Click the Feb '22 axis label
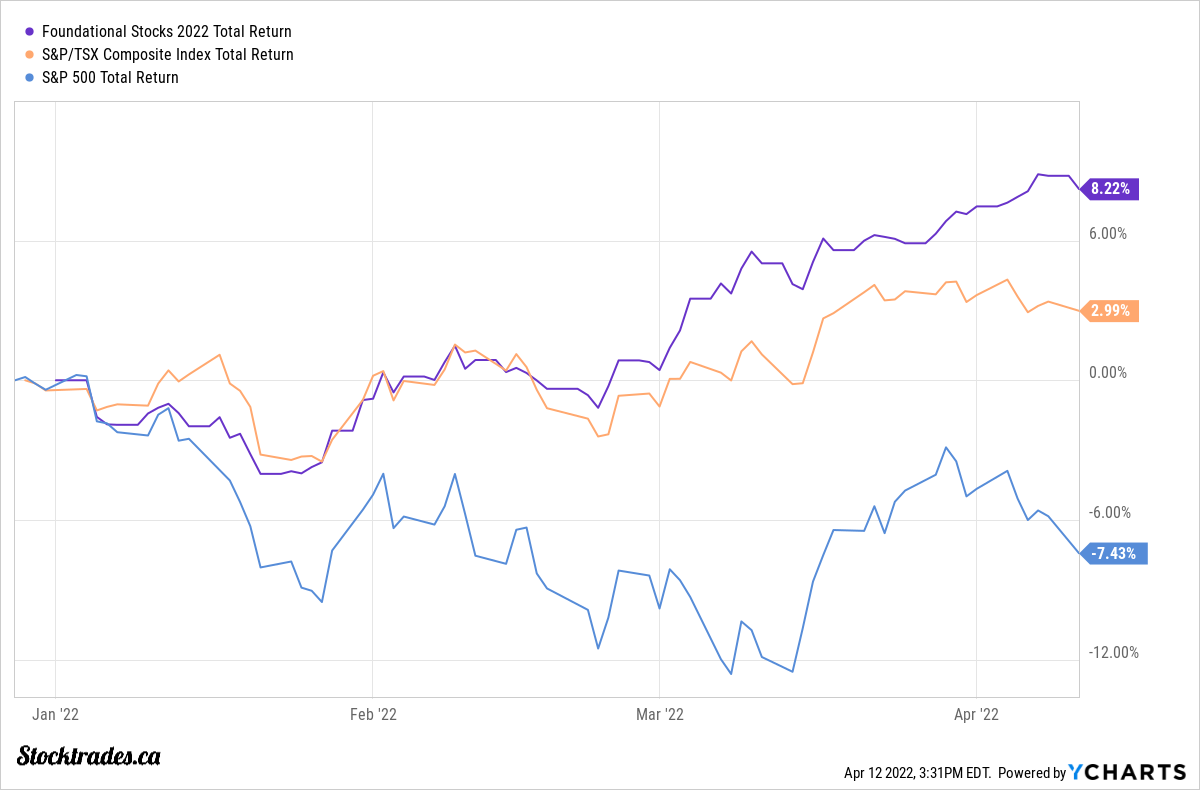The width and height of the screenshot is (1200, 790). click(372, 714)
